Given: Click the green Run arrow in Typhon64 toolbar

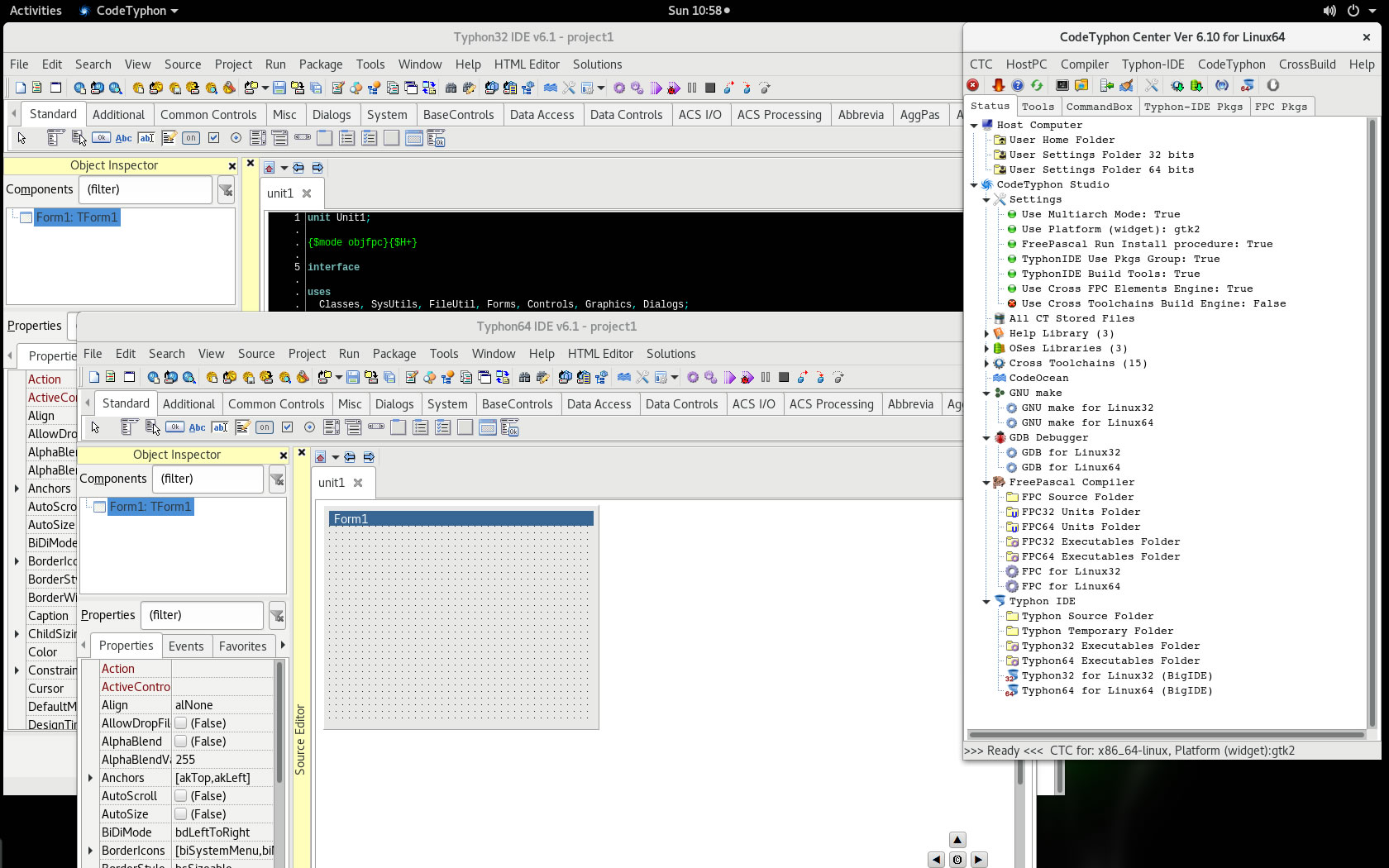Looking at the screenshot, I should click(x=728, y=378).
